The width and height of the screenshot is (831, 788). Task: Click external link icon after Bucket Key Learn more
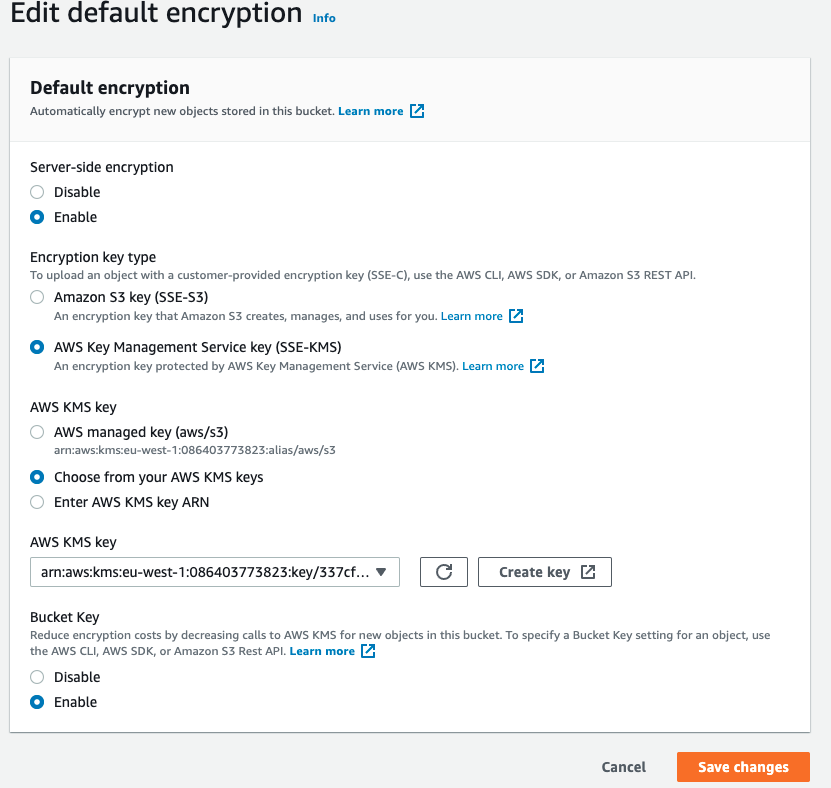(x=368, y=651)
